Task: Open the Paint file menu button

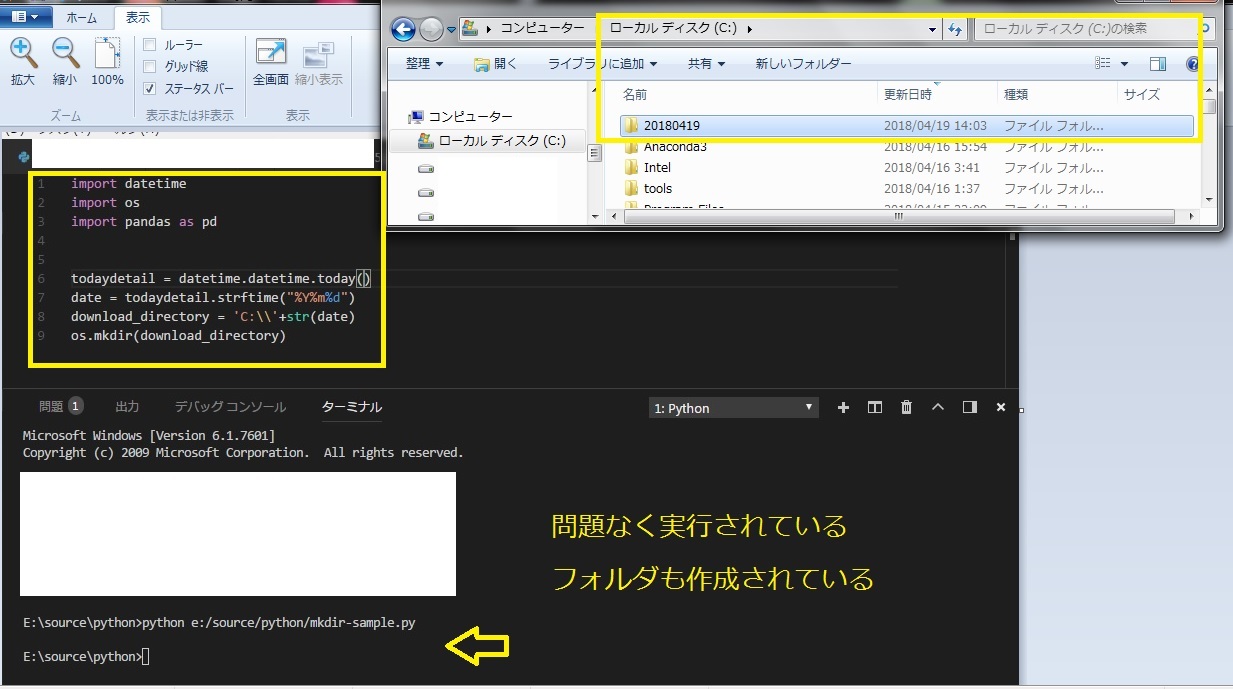Action: pos(25,17)
